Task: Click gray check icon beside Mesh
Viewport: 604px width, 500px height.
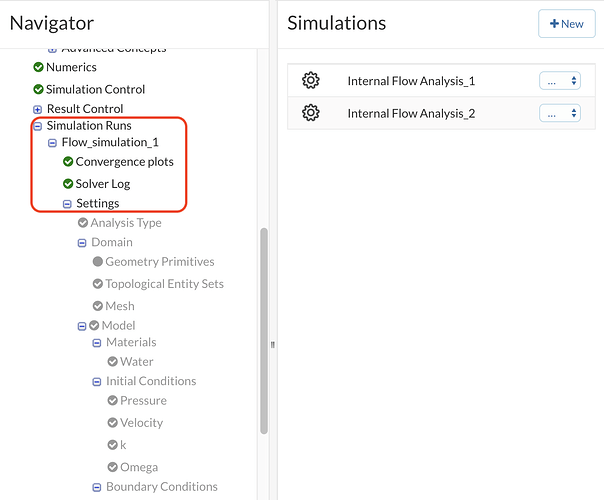Action: pos(98,306)
